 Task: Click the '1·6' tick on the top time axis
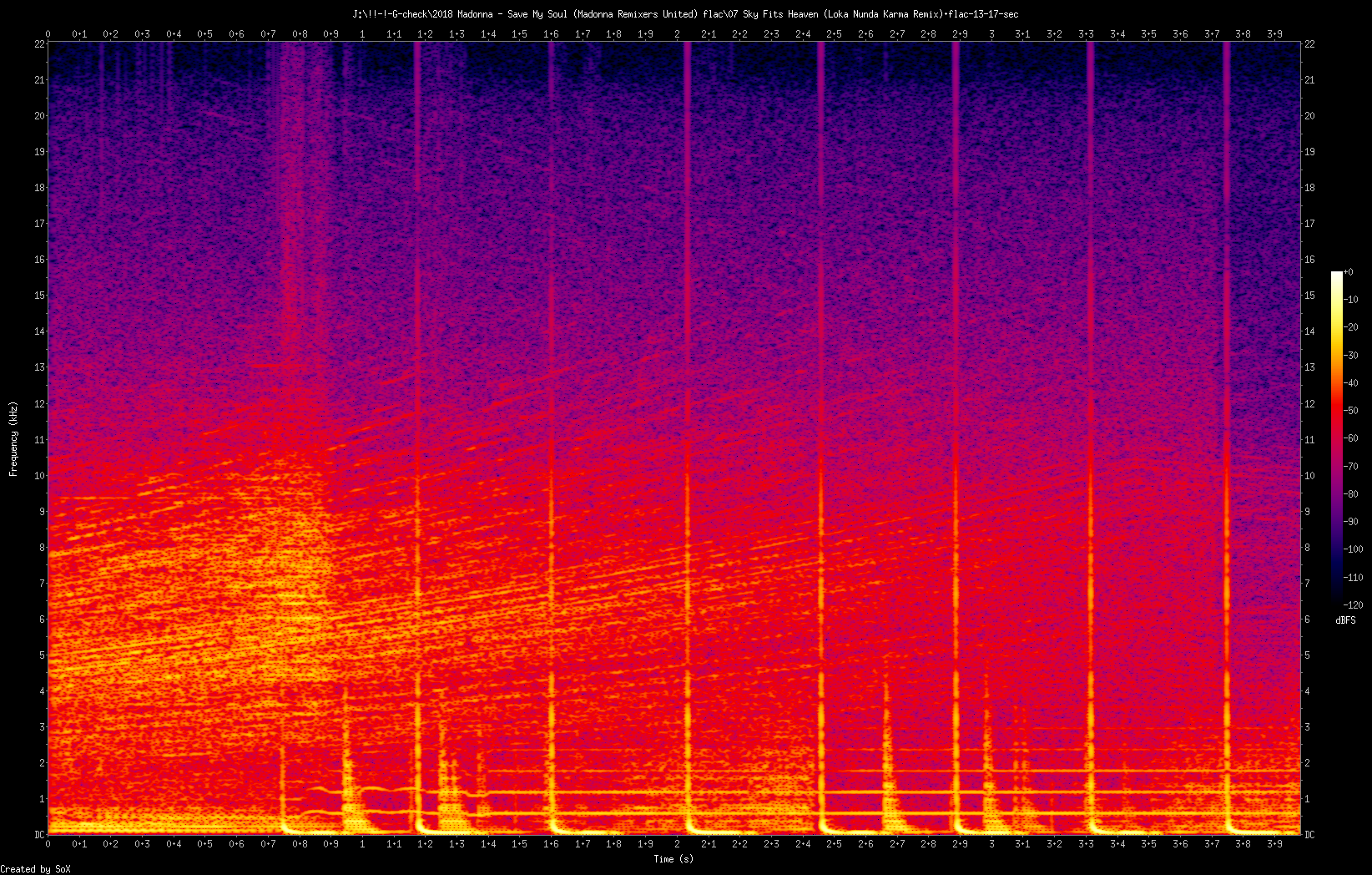click(x=551, y=34)
